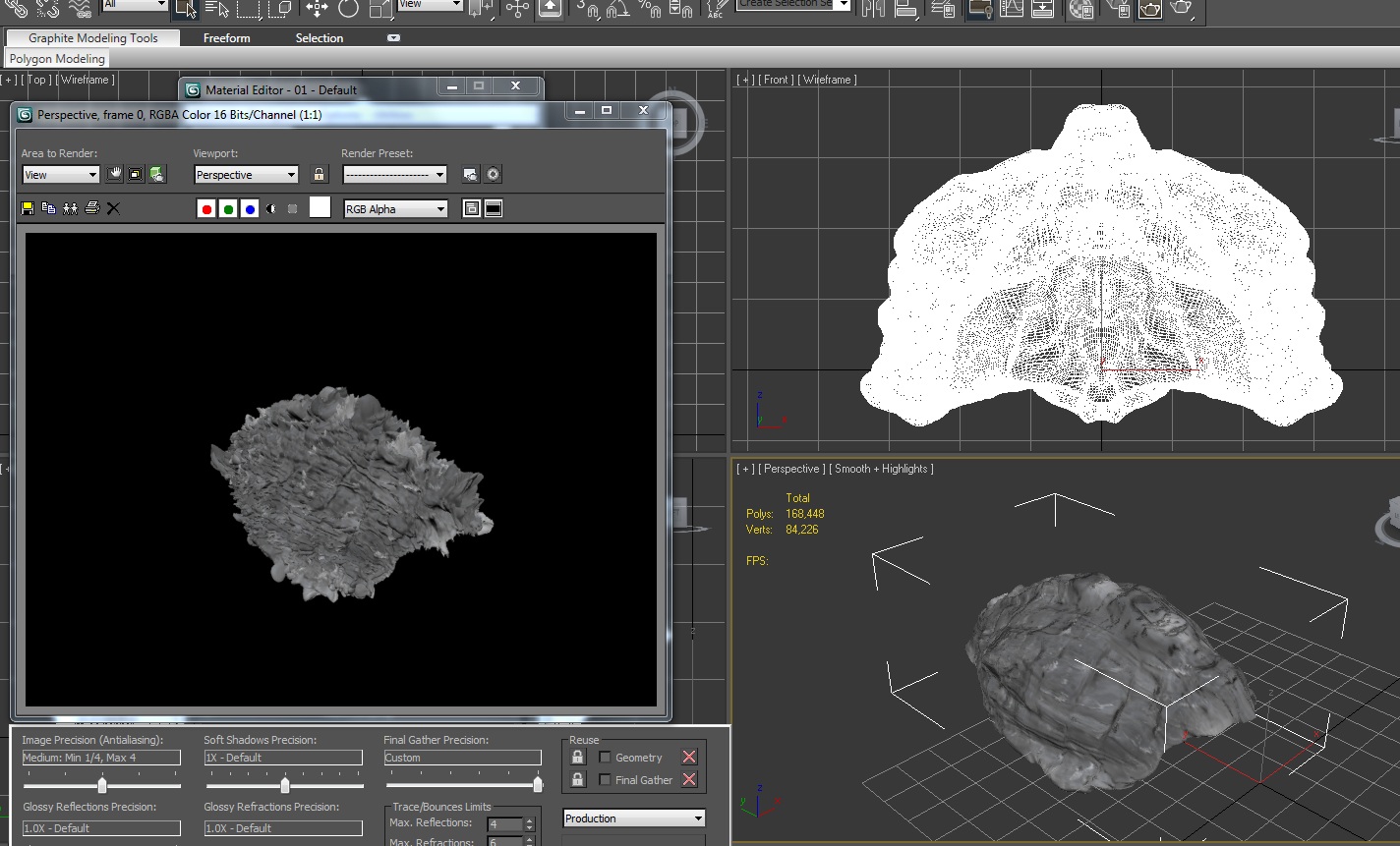
Task: Click the Perspective viewport label
Action: click(x=791, y=469)
